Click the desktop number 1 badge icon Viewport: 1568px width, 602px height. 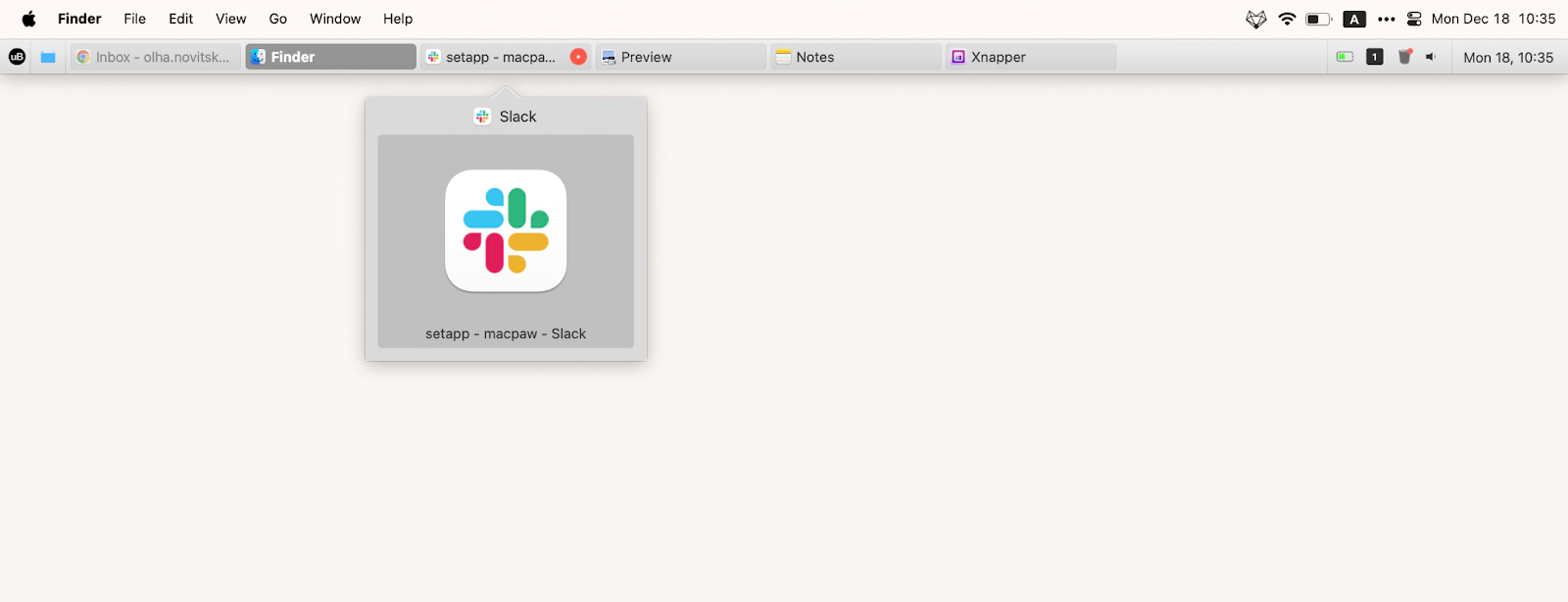tap(1375, 57)
